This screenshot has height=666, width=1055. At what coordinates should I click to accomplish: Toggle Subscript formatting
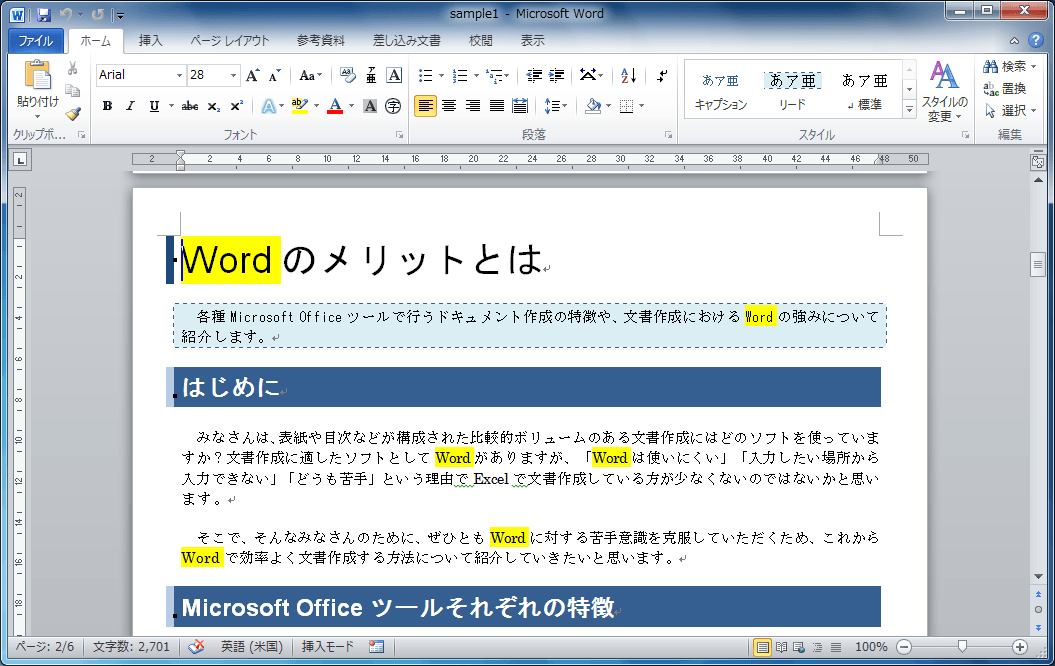213,106
